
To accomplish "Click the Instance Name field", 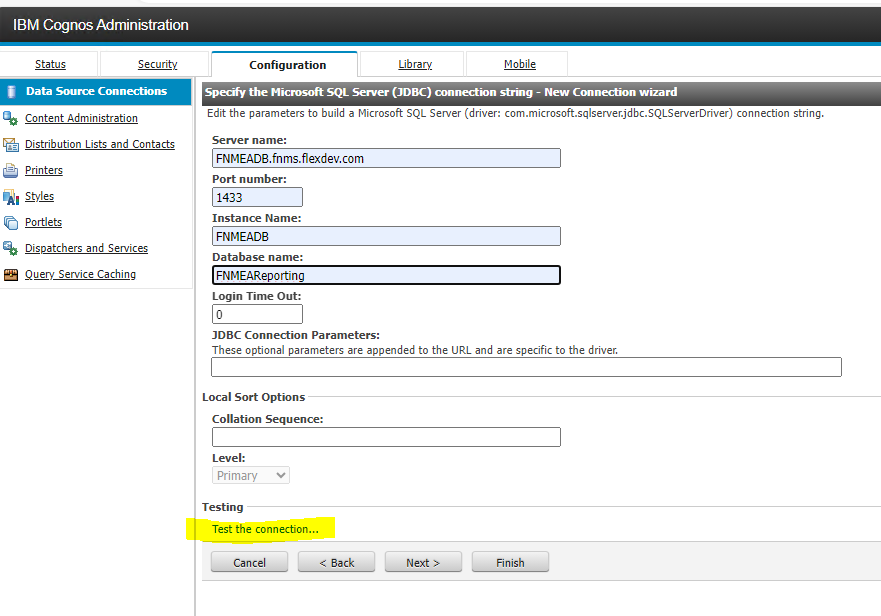I will (x=386, y=236).
